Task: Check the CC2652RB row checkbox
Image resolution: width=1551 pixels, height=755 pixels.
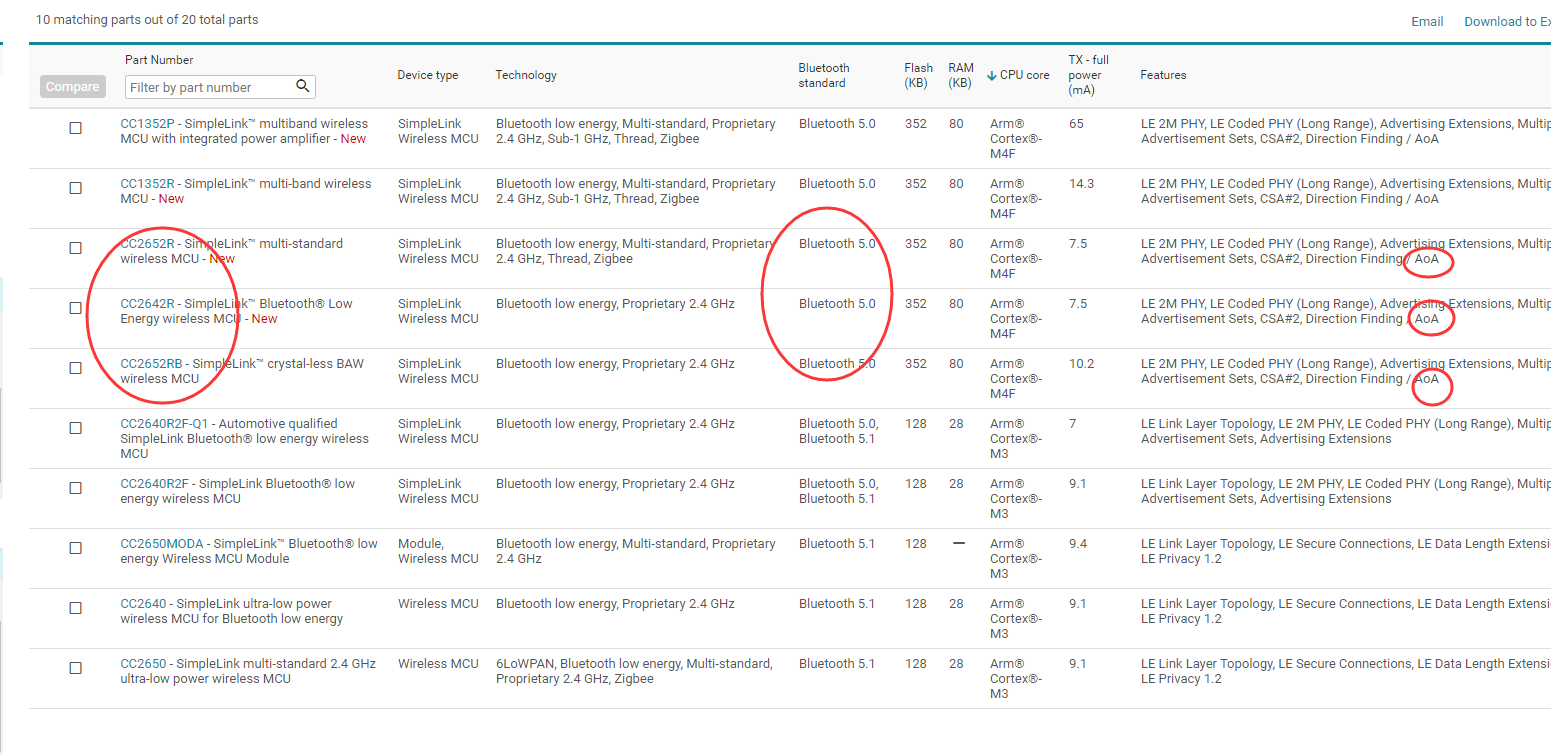Action: coord(75,368)
